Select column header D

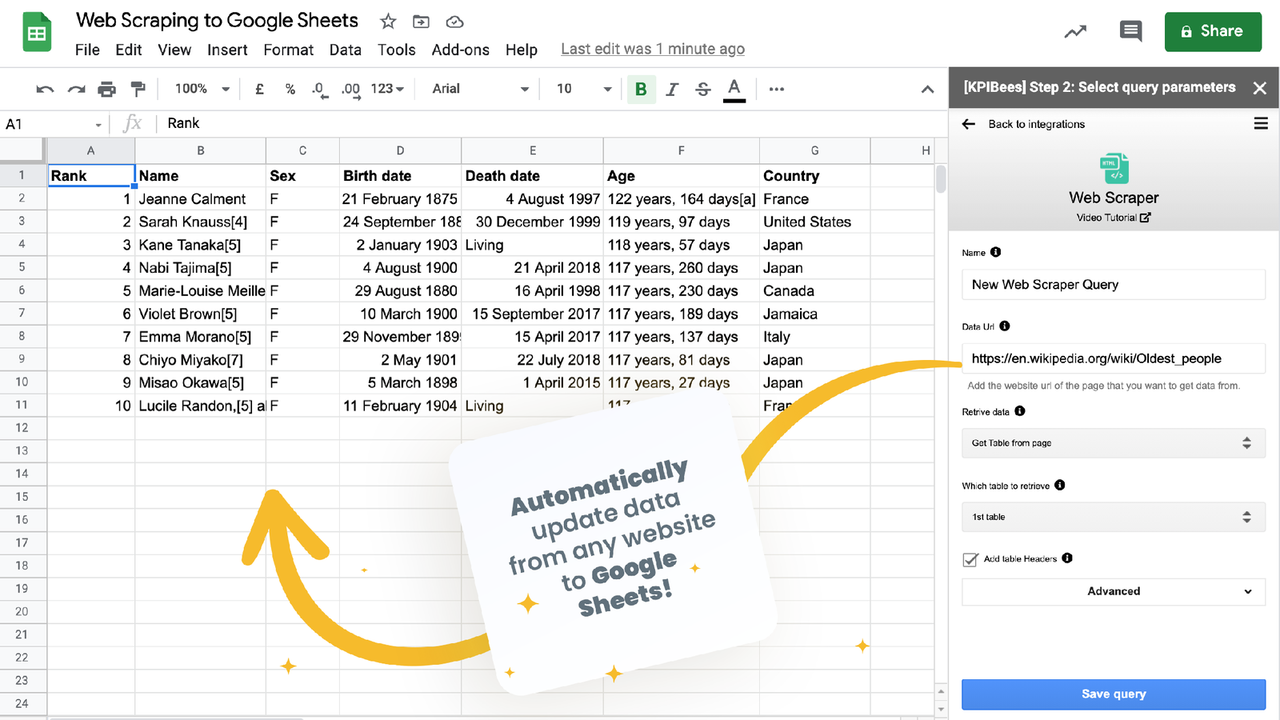pyautogui.click(x=400, y=150)
